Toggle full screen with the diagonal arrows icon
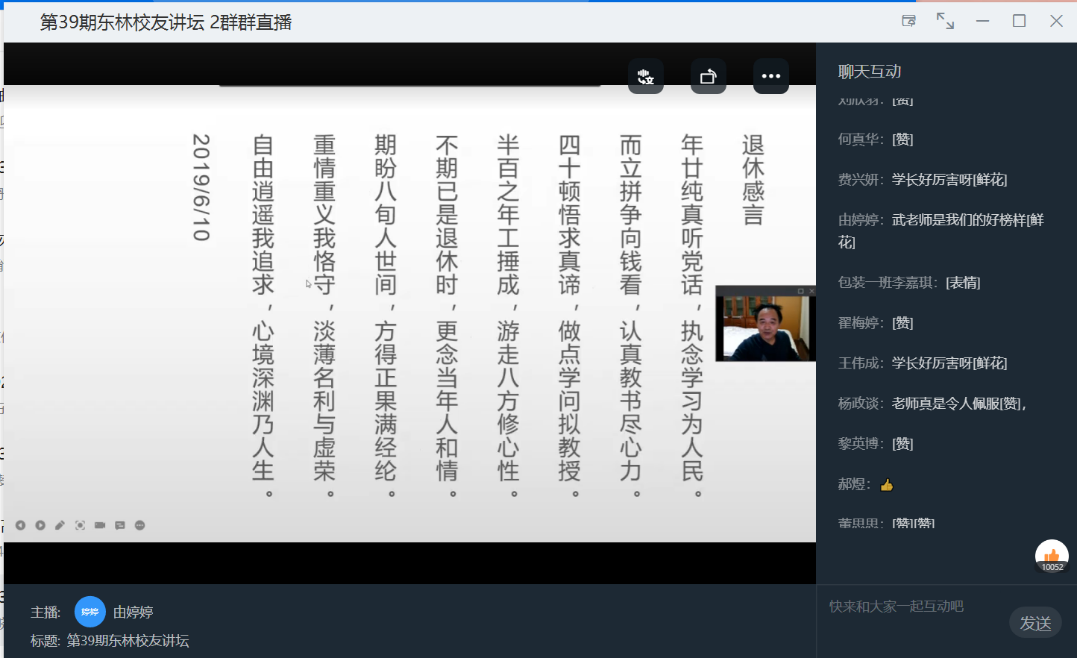 click(945, 21)
